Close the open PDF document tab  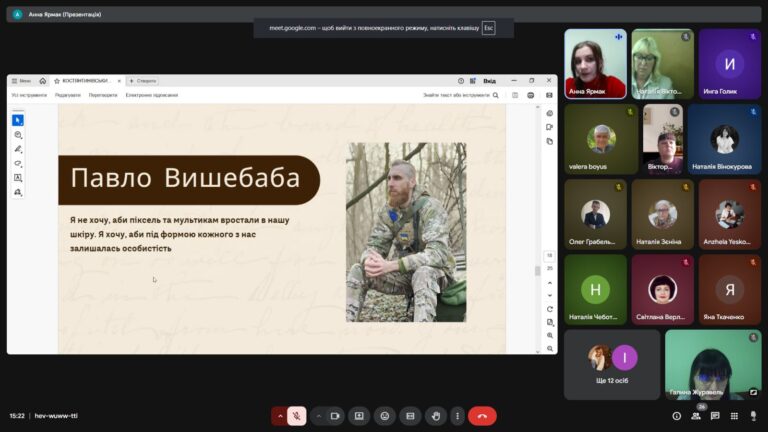[x=119, y=81]
